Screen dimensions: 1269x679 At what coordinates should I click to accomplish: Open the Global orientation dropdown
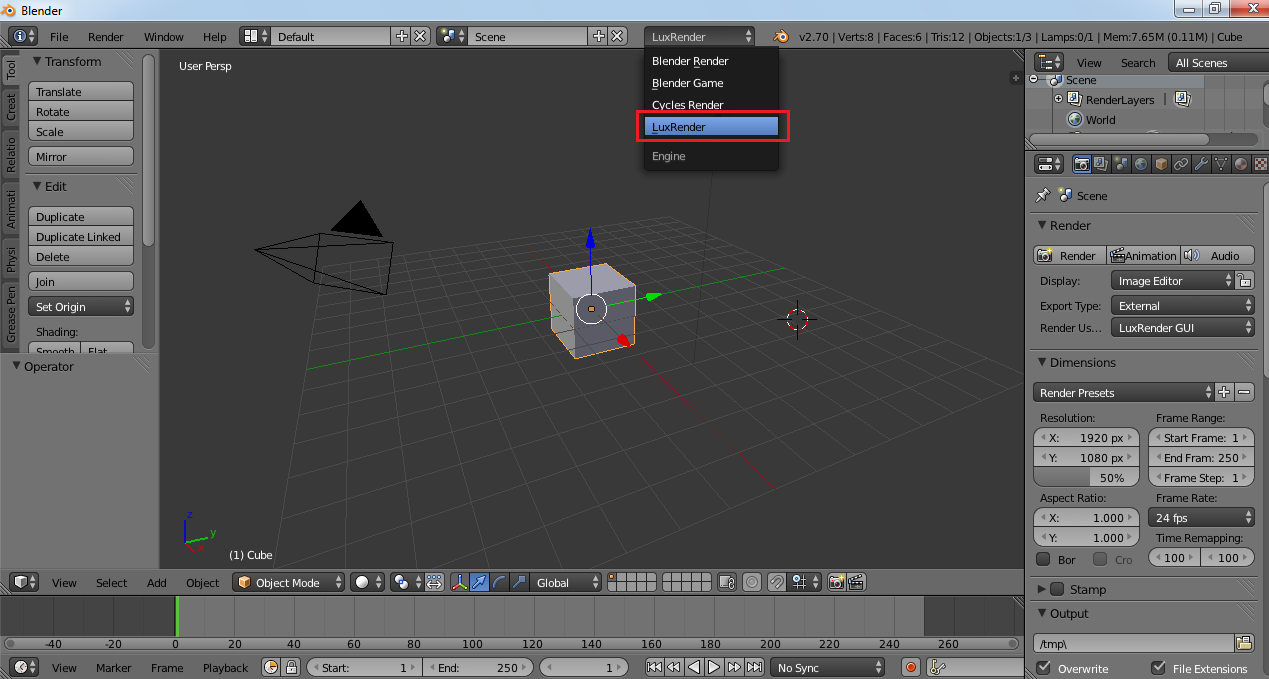pos(567,582)
